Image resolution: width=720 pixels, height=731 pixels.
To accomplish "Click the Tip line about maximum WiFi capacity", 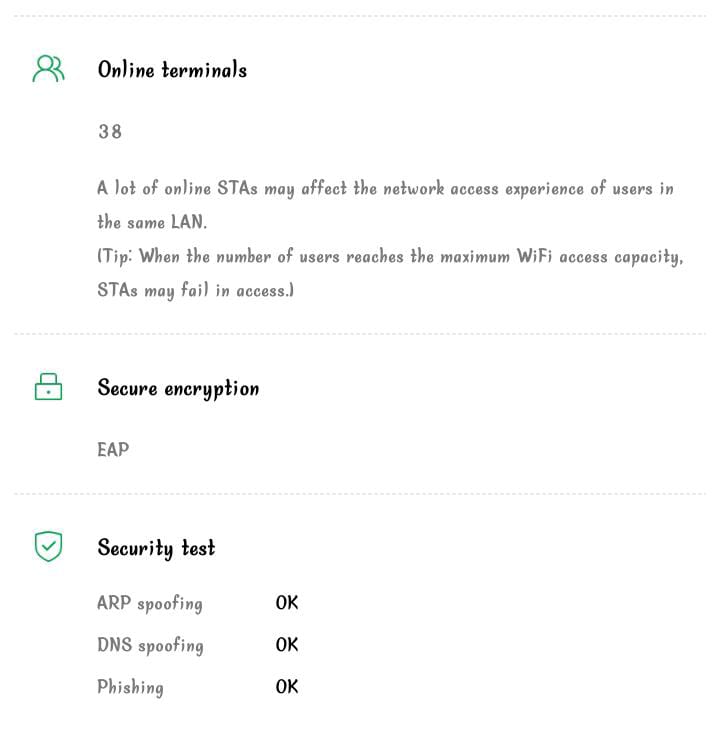I will click(390, 257).
